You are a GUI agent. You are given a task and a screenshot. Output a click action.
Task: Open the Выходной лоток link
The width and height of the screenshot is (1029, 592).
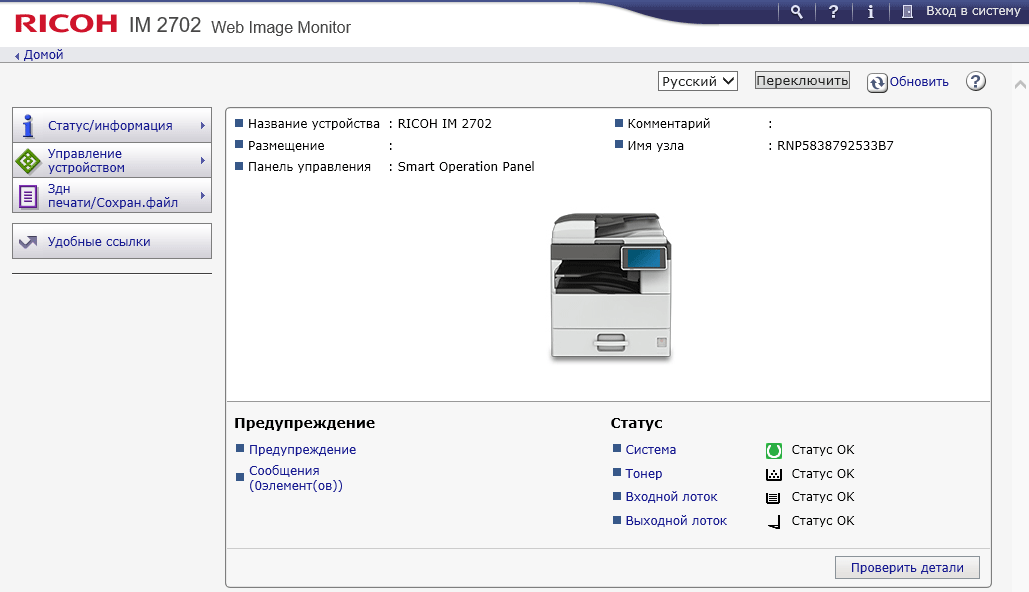pos(676,520)
